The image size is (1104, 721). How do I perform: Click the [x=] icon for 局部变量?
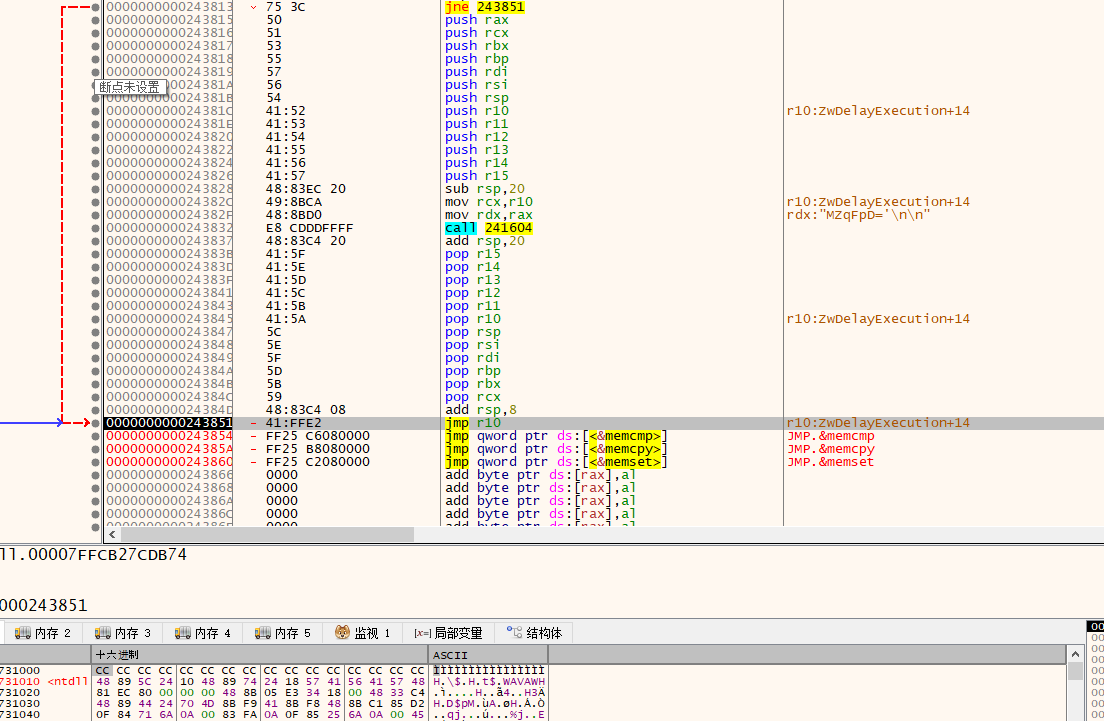click(421, 633)
